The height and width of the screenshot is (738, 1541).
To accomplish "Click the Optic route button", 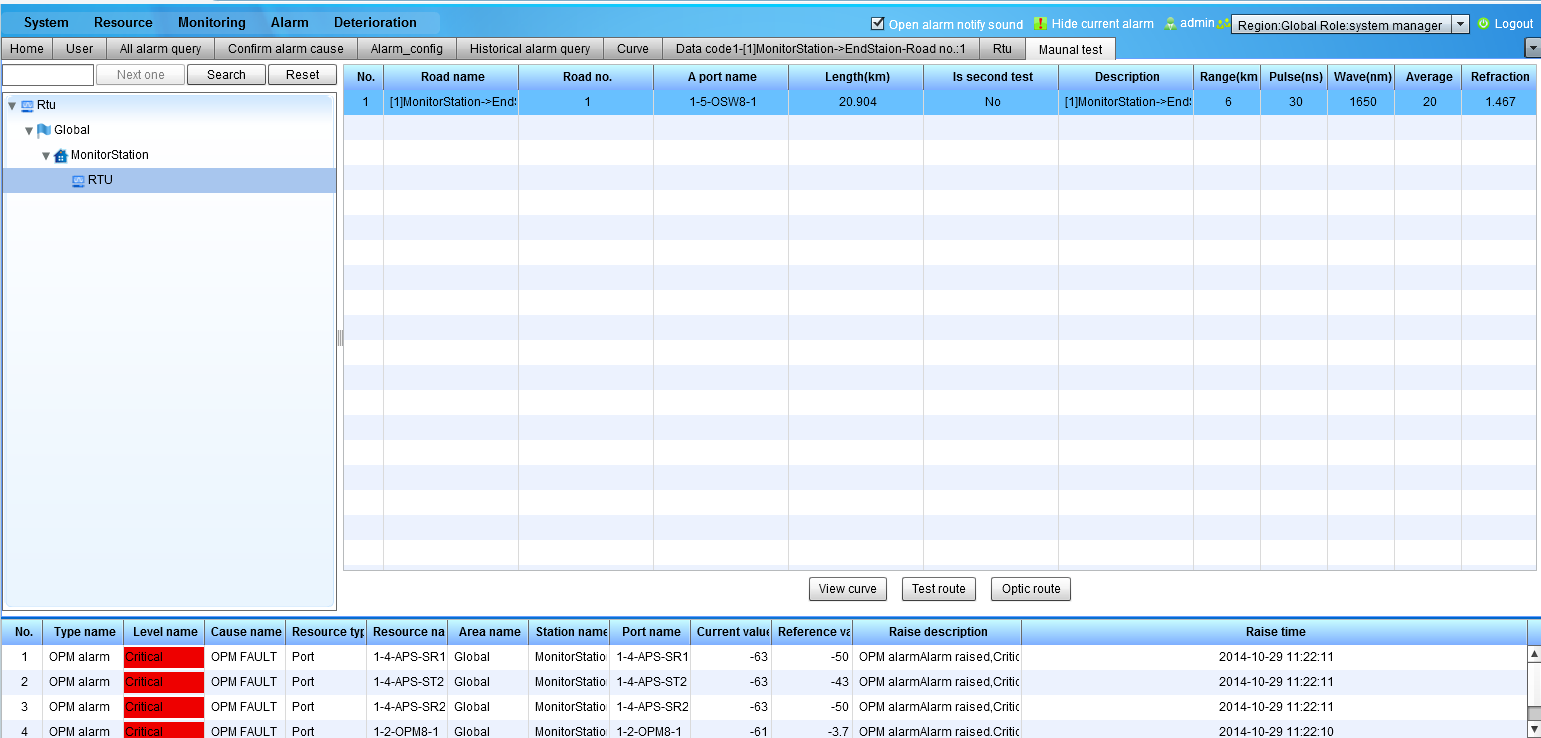I will [1031, 589].
